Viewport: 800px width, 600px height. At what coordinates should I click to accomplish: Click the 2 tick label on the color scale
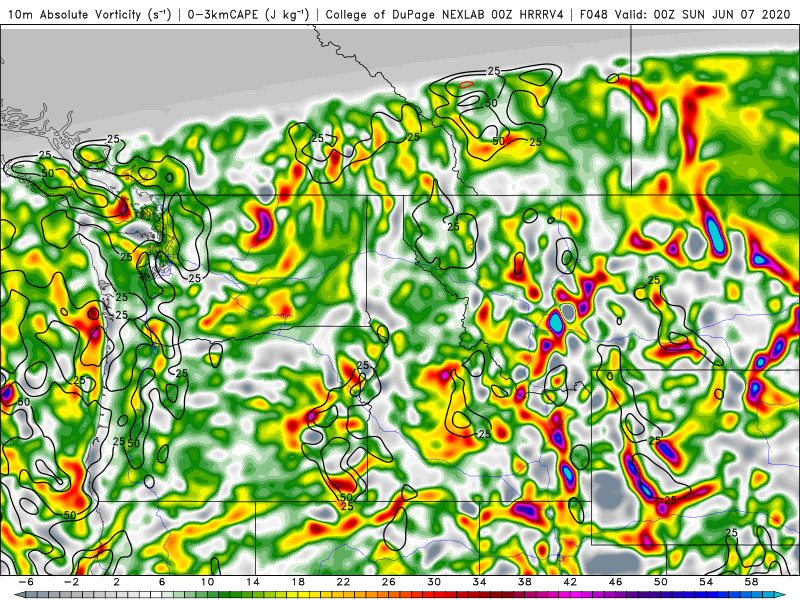[x=117, y=582]
